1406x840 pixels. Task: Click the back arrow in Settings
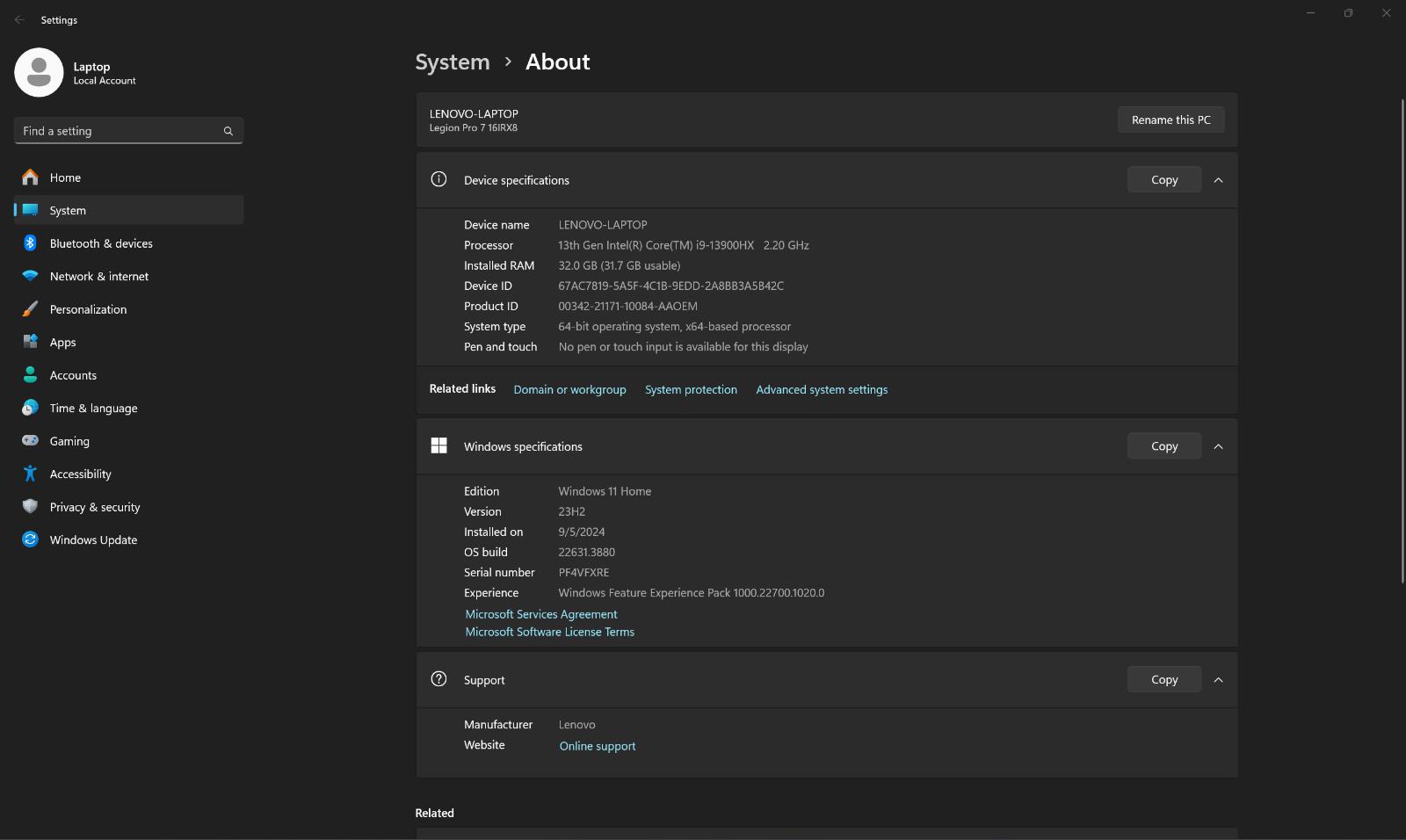(x=19, y=19)
